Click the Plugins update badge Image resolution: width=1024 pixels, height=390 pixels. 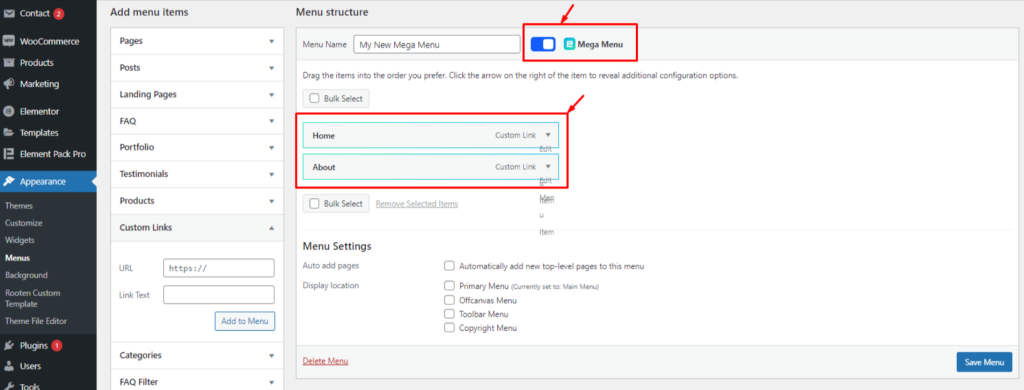57,345
